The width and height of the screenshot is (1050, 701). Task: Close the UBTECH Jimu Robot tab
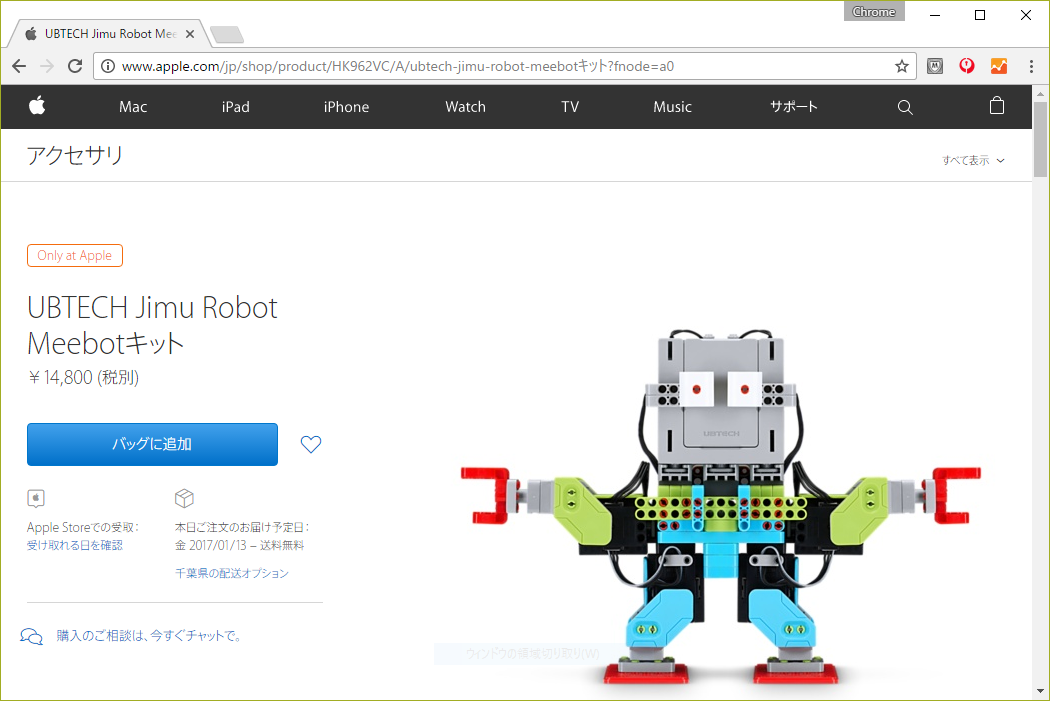[x=190, y=33]
